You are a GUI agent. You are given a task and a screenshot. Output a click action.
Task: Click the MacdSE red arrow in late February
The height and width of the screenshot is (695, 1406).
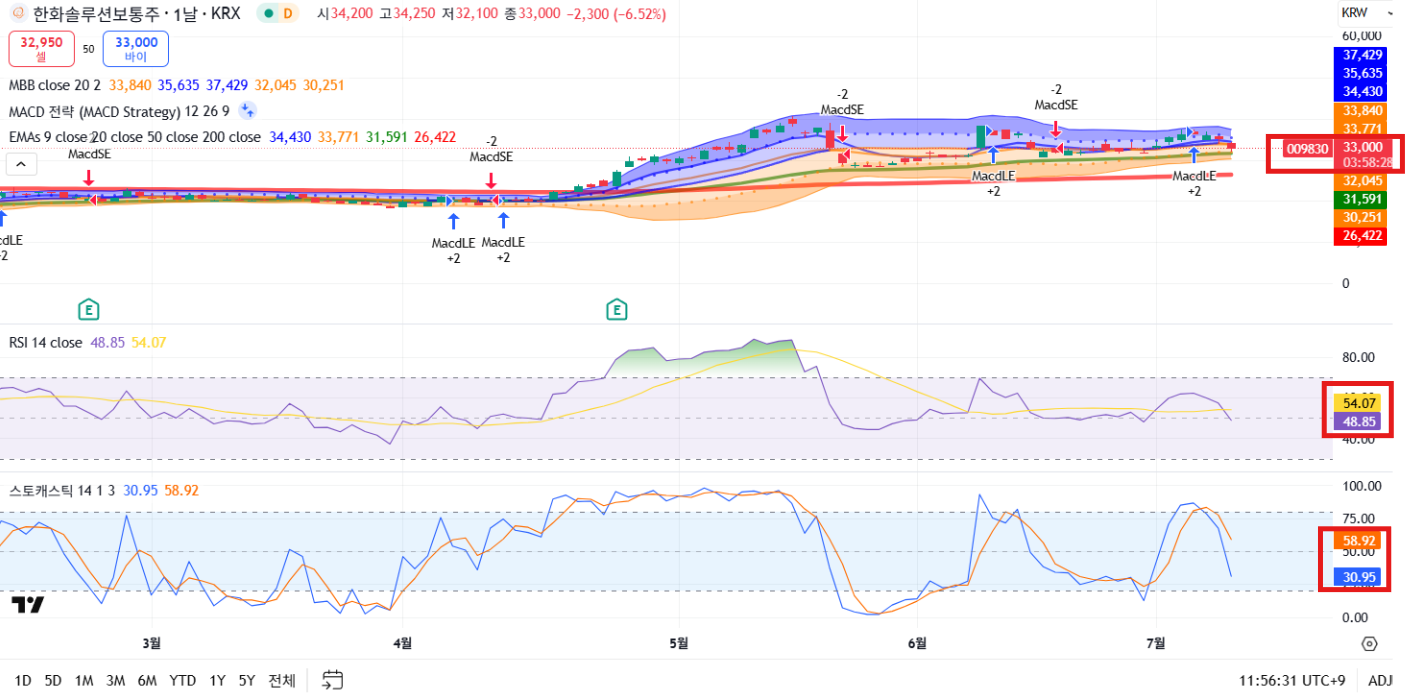pos(88,177)
